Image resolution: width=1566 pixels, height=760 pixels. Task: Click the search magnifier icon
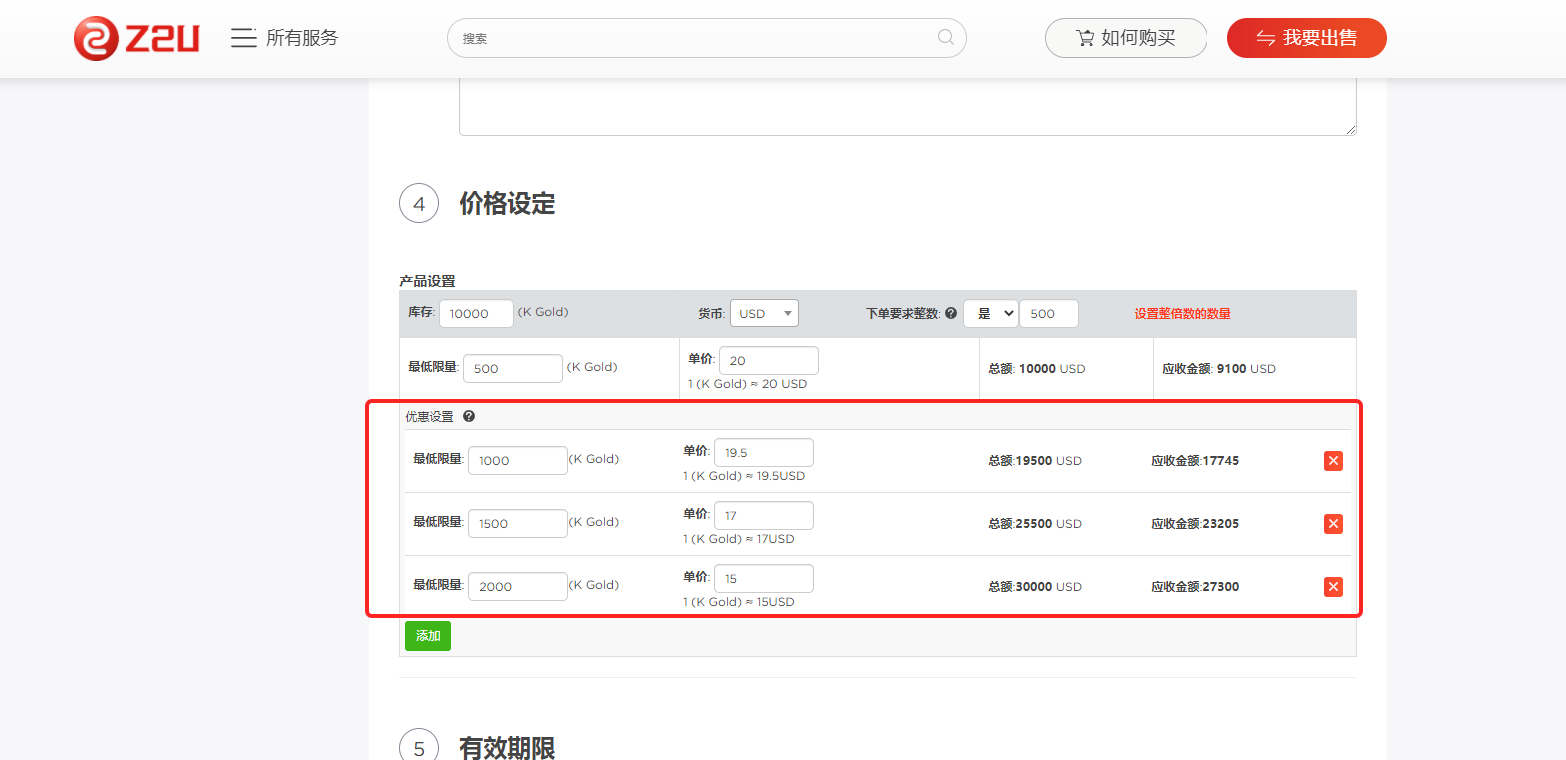point(945,38)
